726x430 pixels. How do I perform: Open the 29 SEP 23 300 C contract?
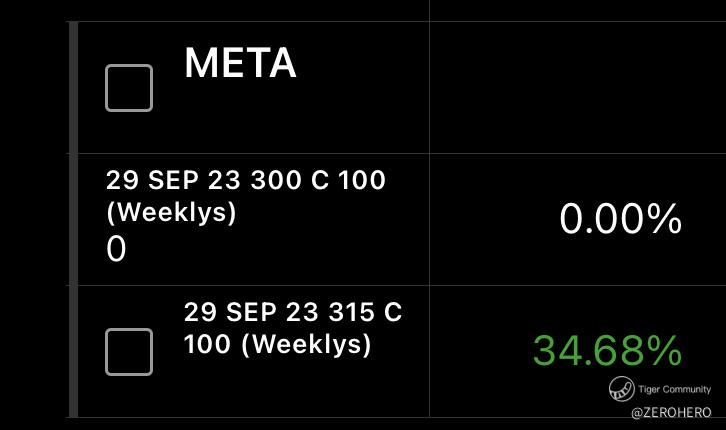[x=245, y=182]
